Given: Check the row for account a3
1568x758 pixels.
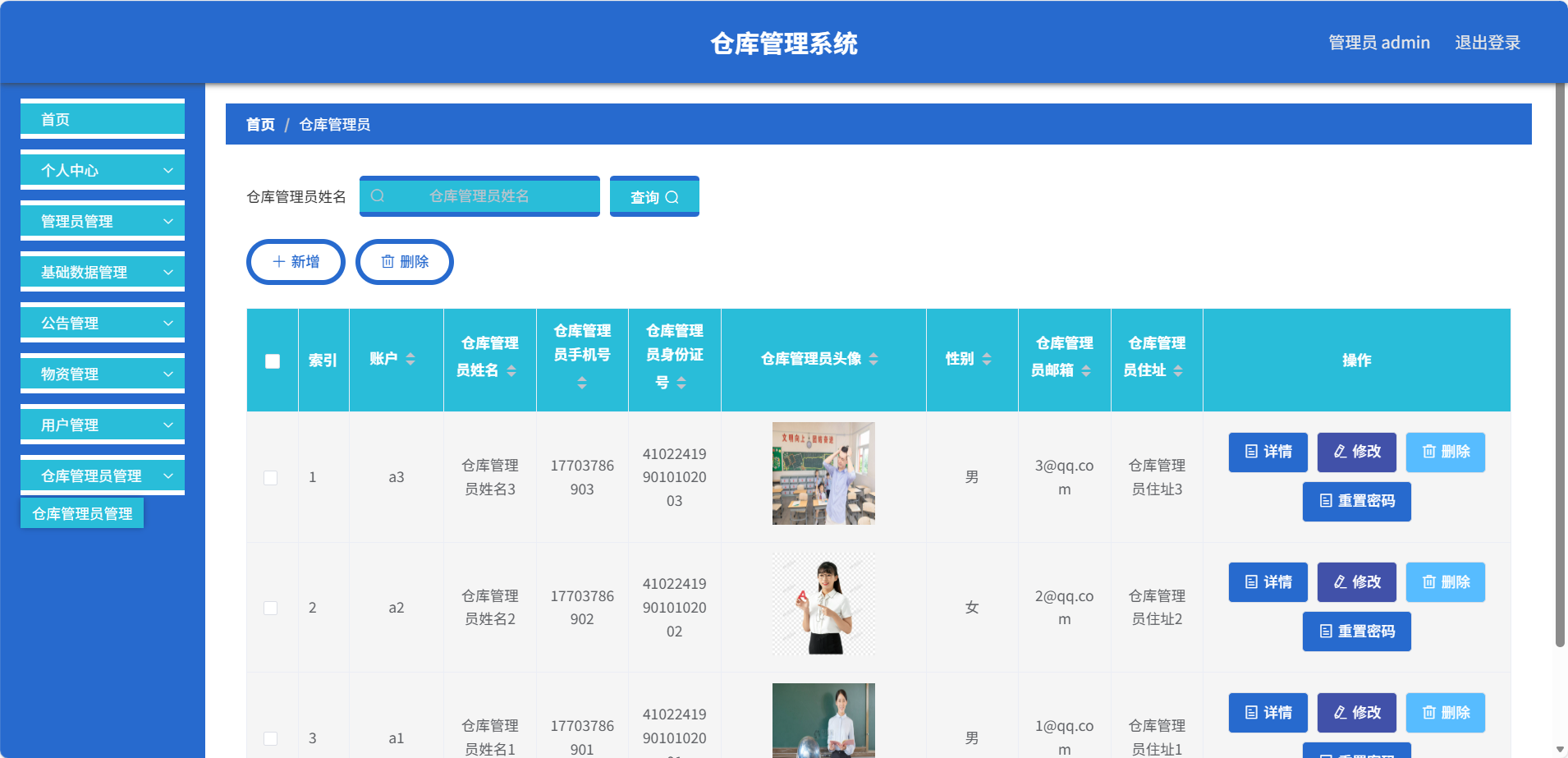Looking at the screenshot, I should tap(270, 478).
